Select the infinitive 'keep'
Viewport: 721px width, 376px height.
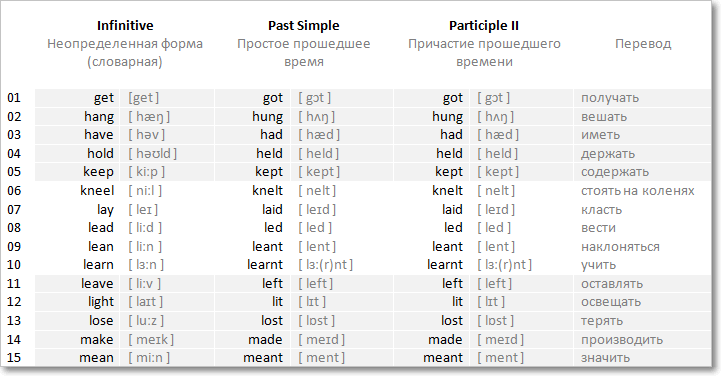tap(98, 172)
